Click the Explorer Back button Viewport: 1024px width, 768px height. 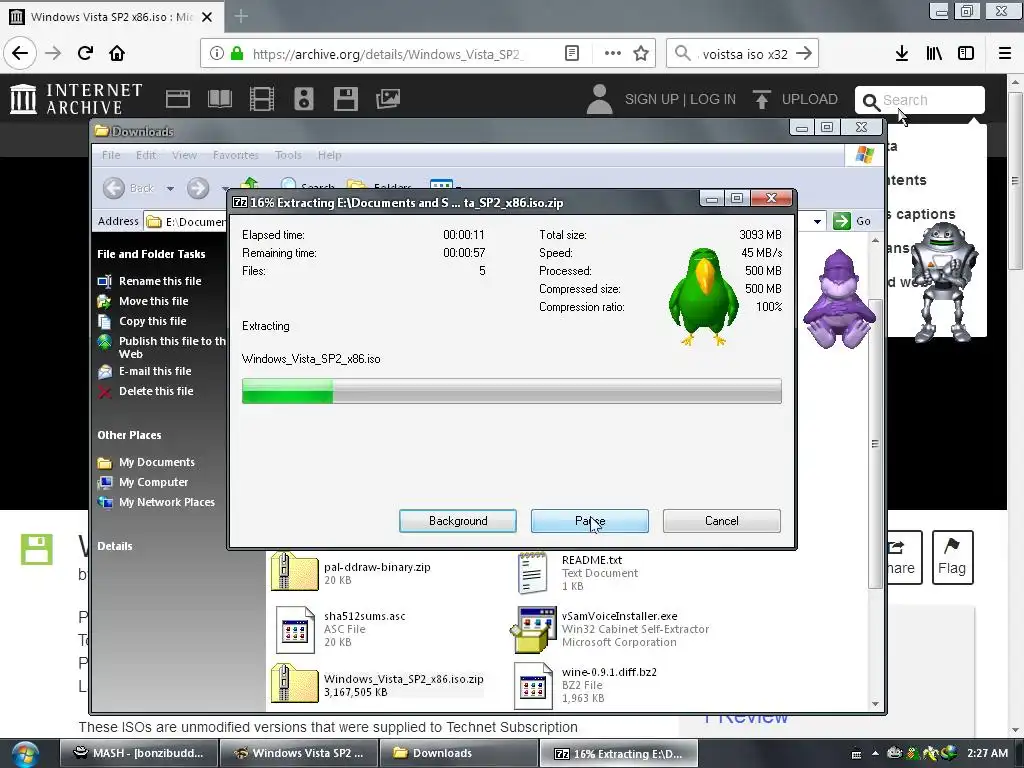point(129,188)
